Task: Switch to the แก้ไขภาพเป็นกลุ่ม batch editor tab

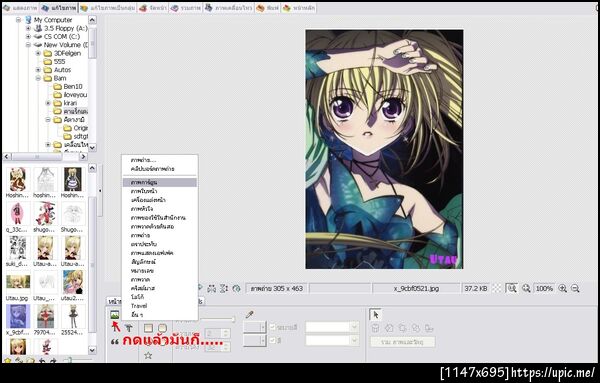Action: [x=107, y=8]
